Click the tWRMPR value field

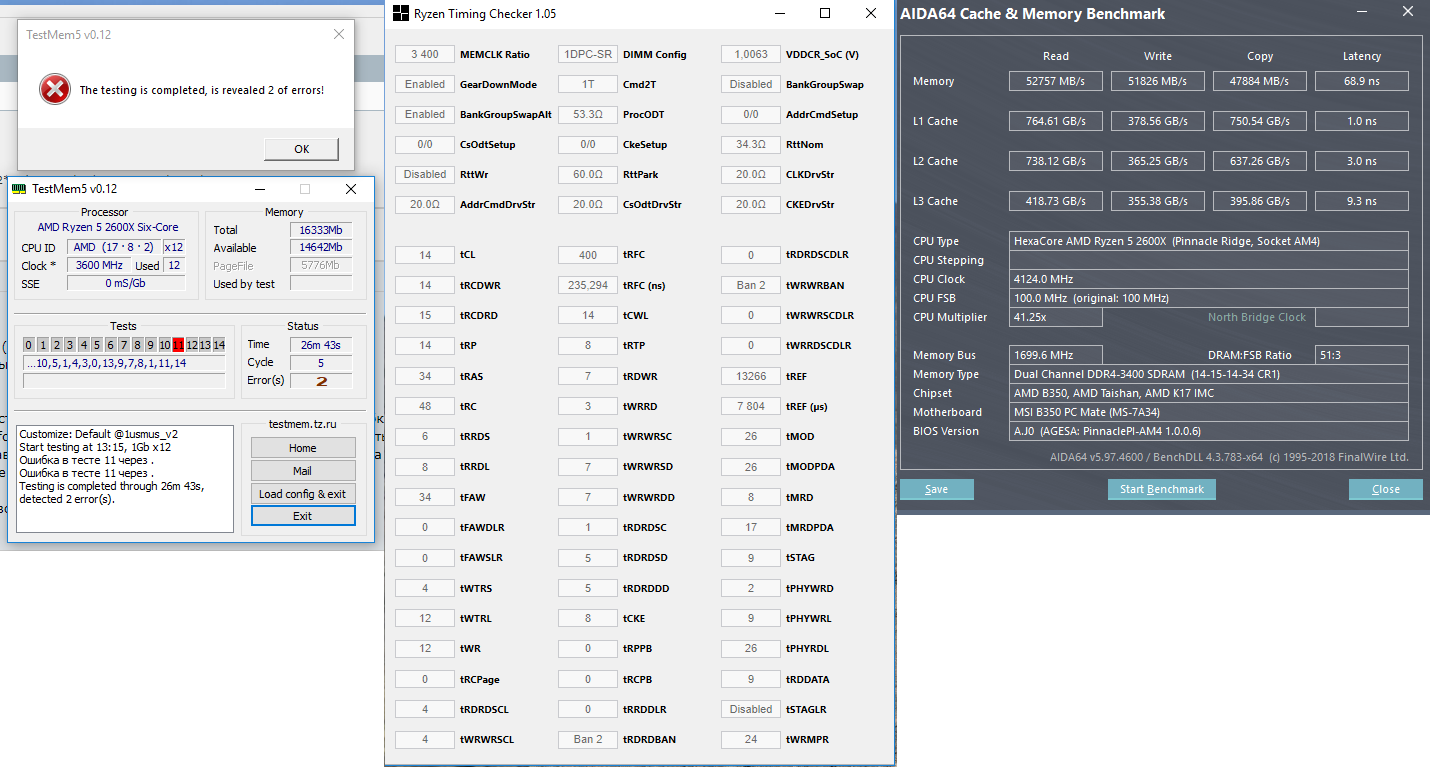[x=751, y=739]
